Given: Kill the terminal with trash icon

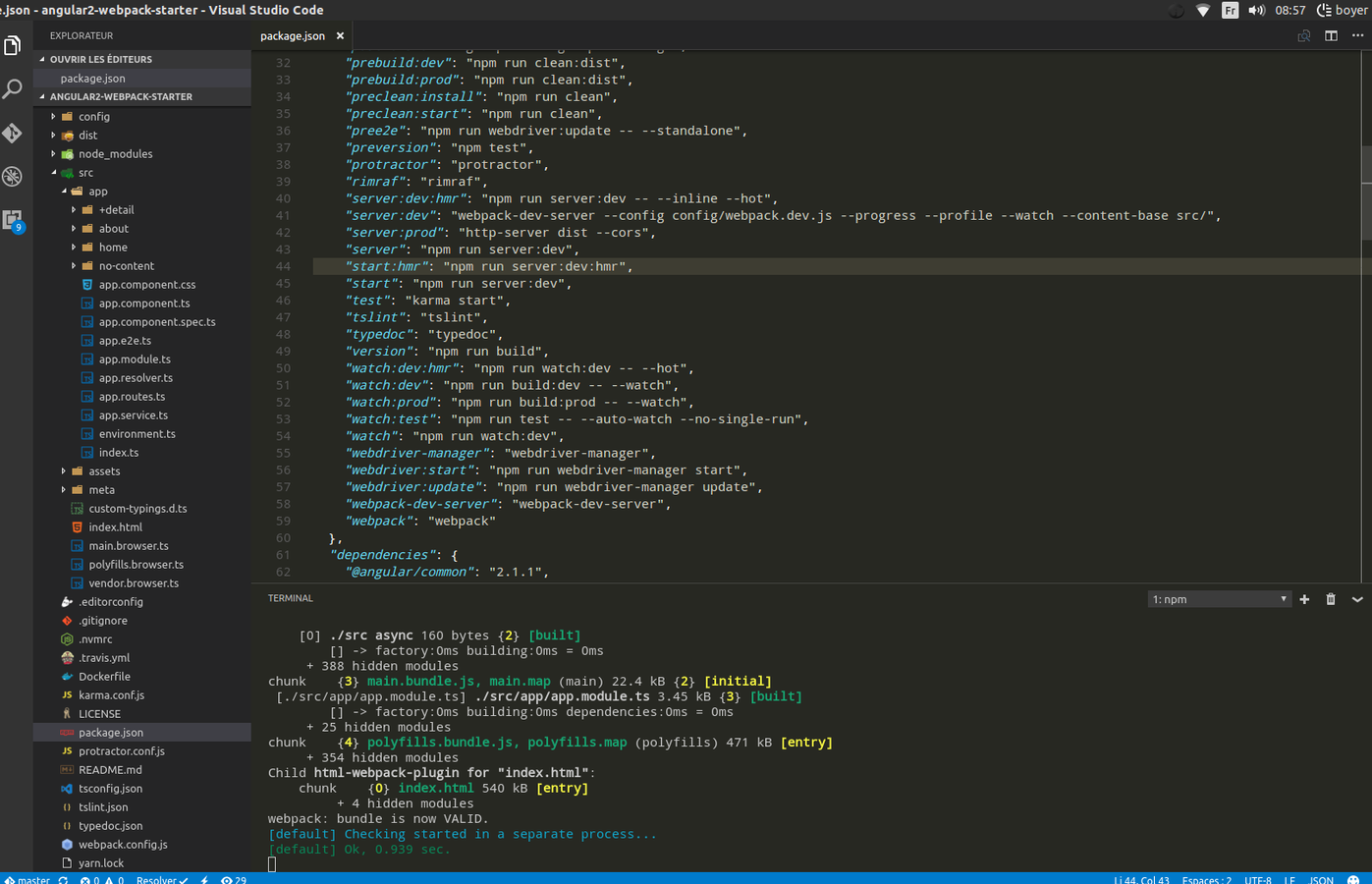Looking at the screenshot, I should (x=1331, y=599).
